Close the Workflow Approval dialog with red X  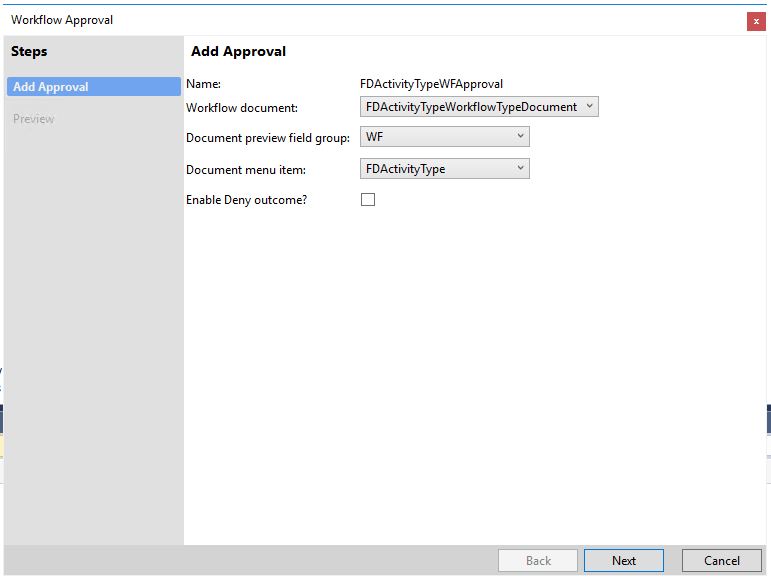pyautogui.click(x=756, y=21)
